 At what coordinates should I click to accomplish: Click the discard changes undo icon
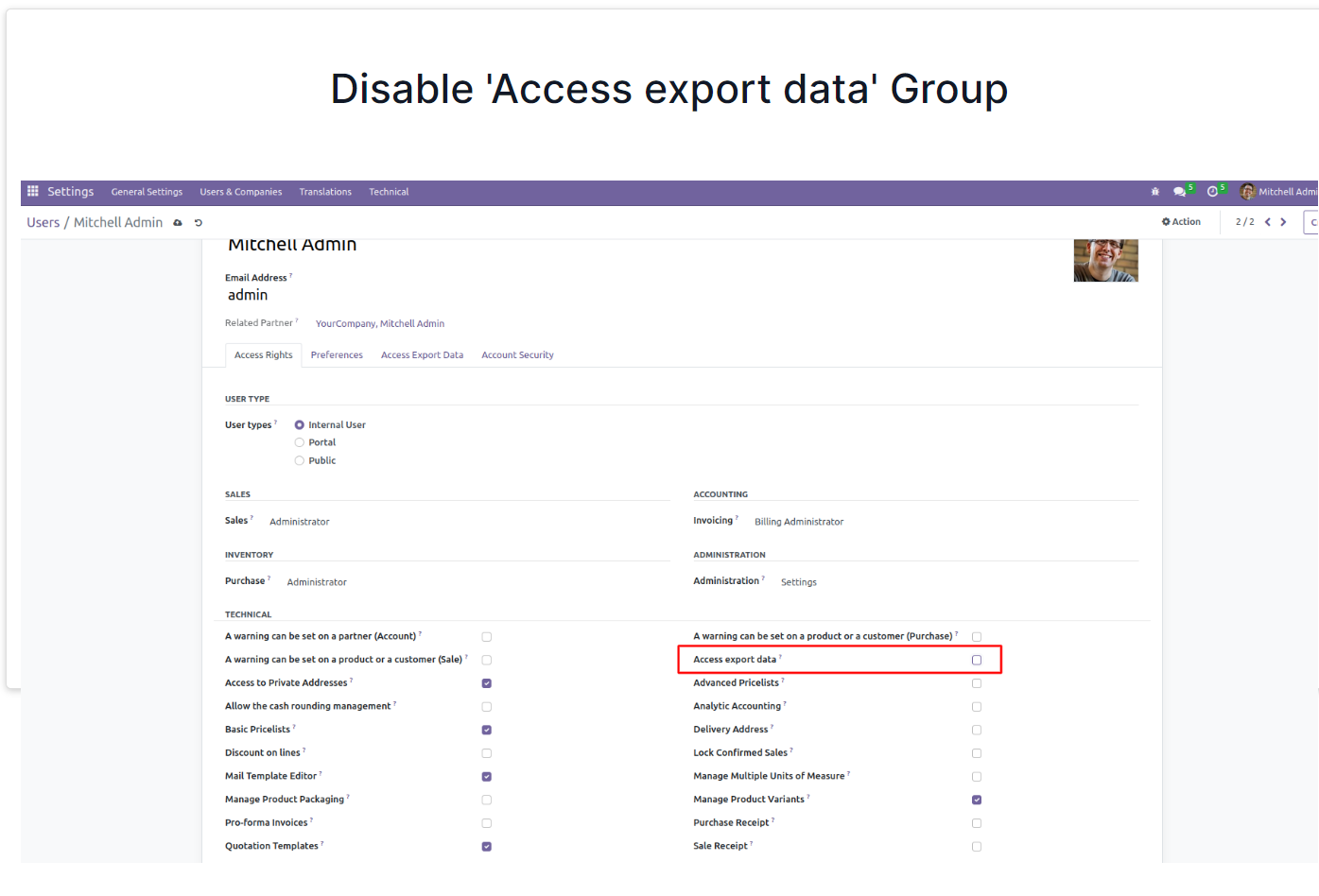[199, 223]
